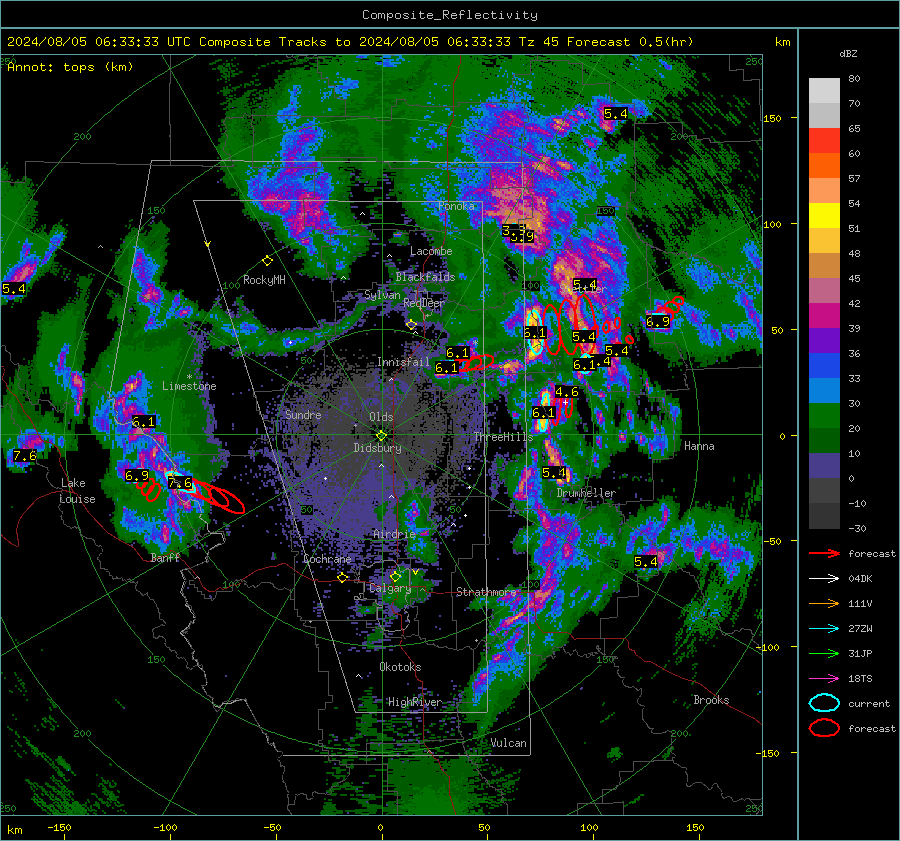Viewport: 900px width, 841px height.
Task: Select the cyan 27ZW arrow legend entry
Action: pyautogui.click(x=824, y=629)
